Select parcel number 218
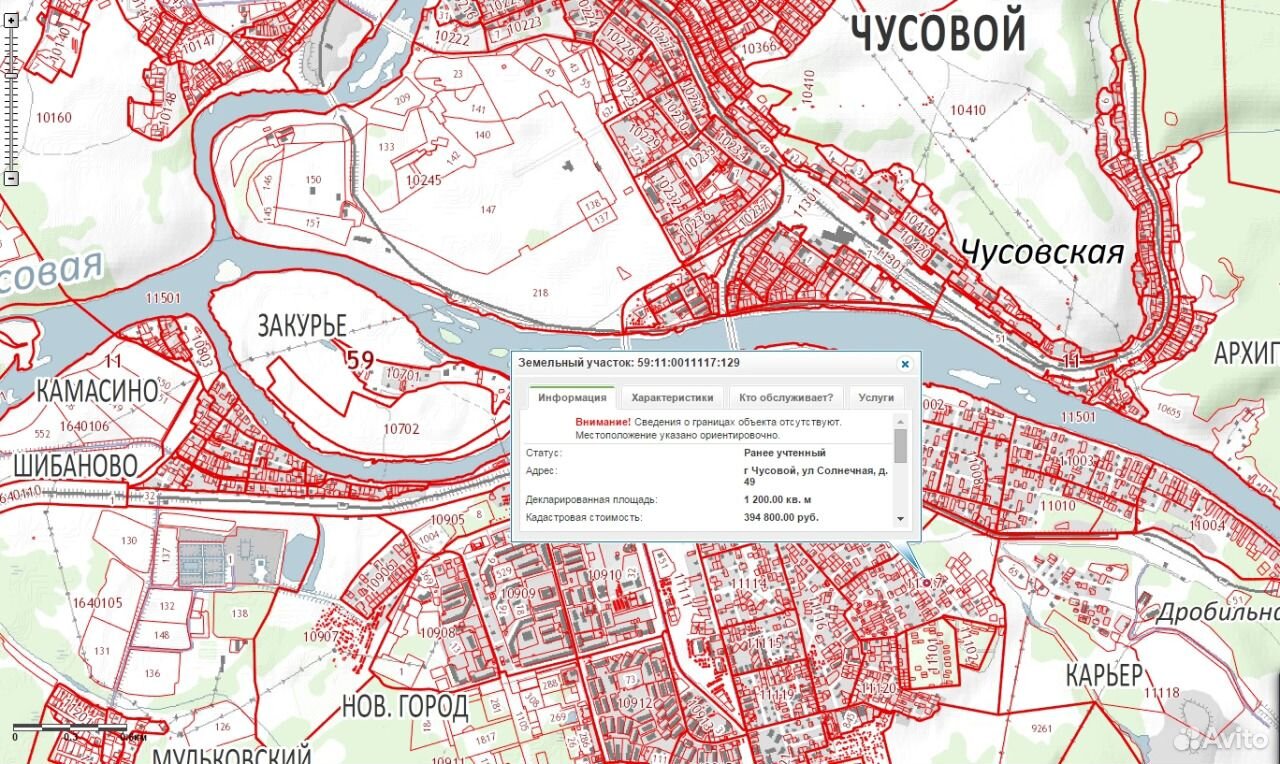Viewport: 1280px width, 764px height. coord(541,292)
